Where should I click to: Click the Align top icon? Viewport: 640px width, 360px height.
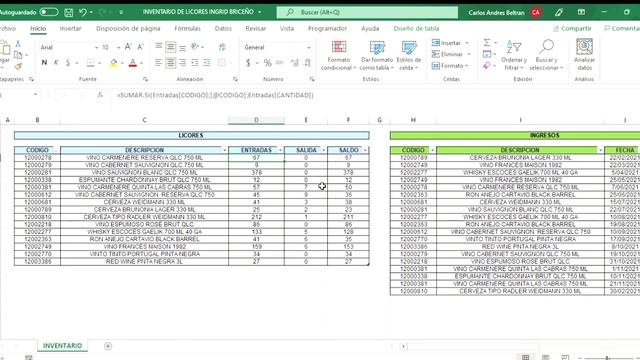(x=158, y=47)
